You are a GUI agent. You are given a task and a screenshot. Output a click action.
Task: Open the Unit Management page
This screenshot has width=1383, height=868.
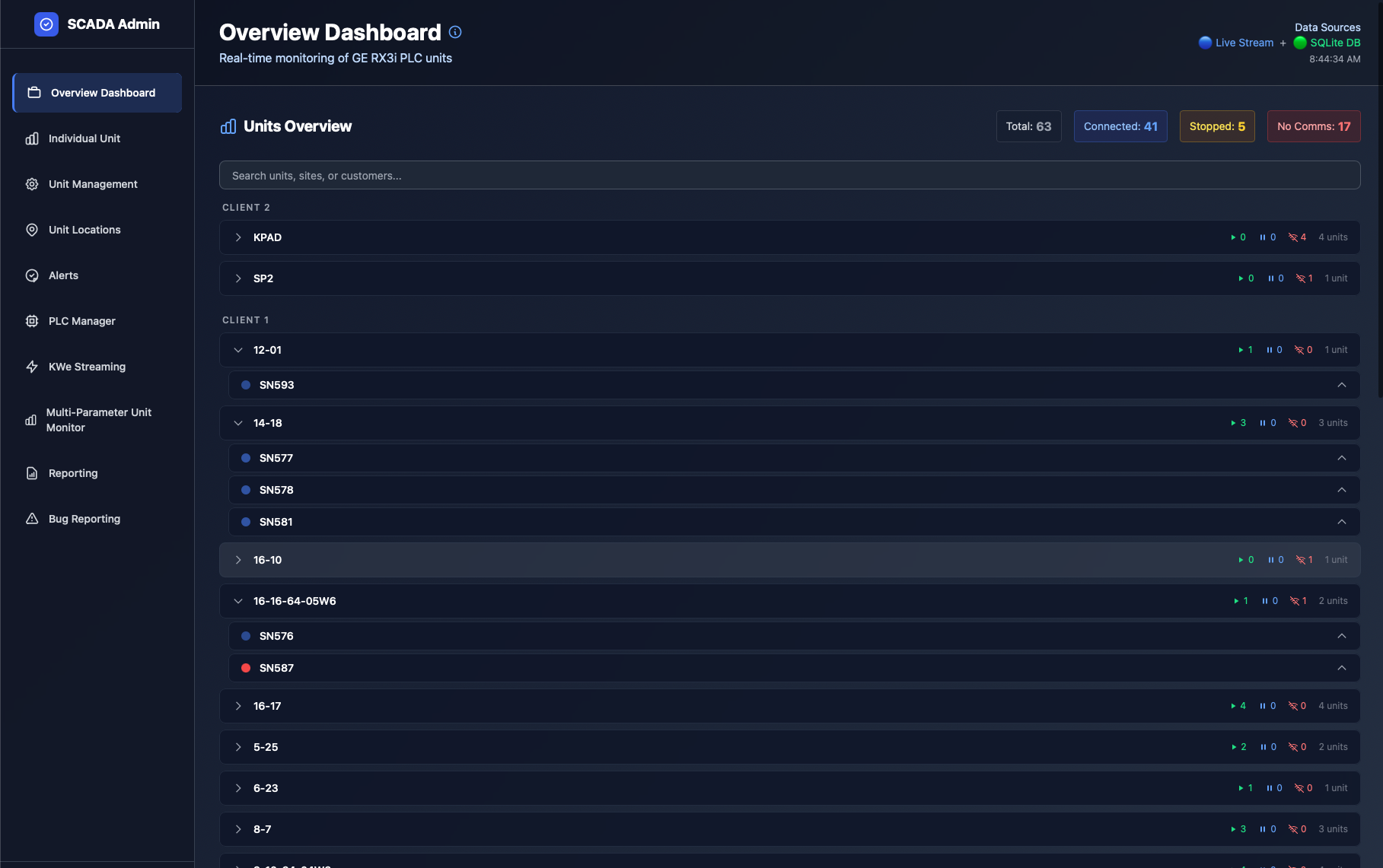[97, 184]
